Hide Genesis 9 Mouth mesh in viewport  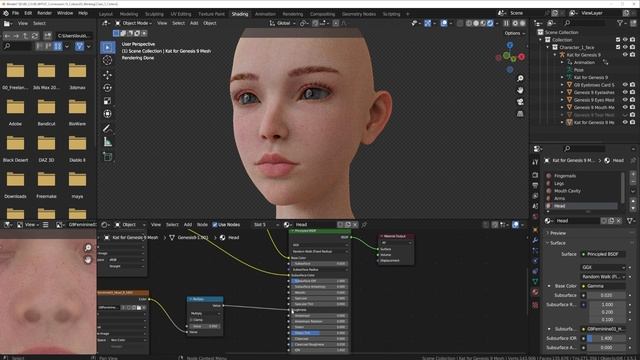coord(625,107)
